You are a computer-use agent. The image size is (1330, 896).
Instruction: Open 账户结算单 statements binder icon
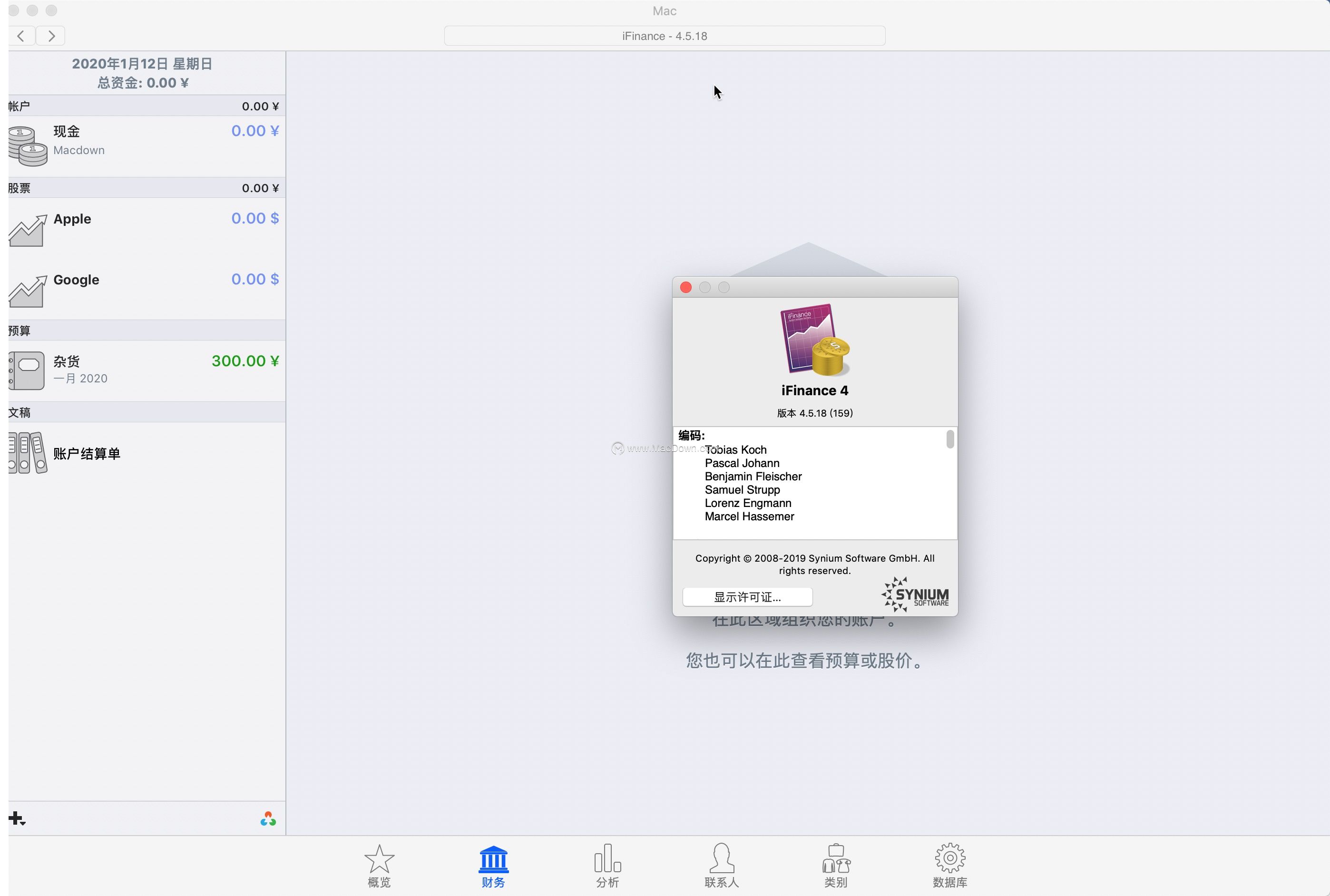(x=28, y=453)
